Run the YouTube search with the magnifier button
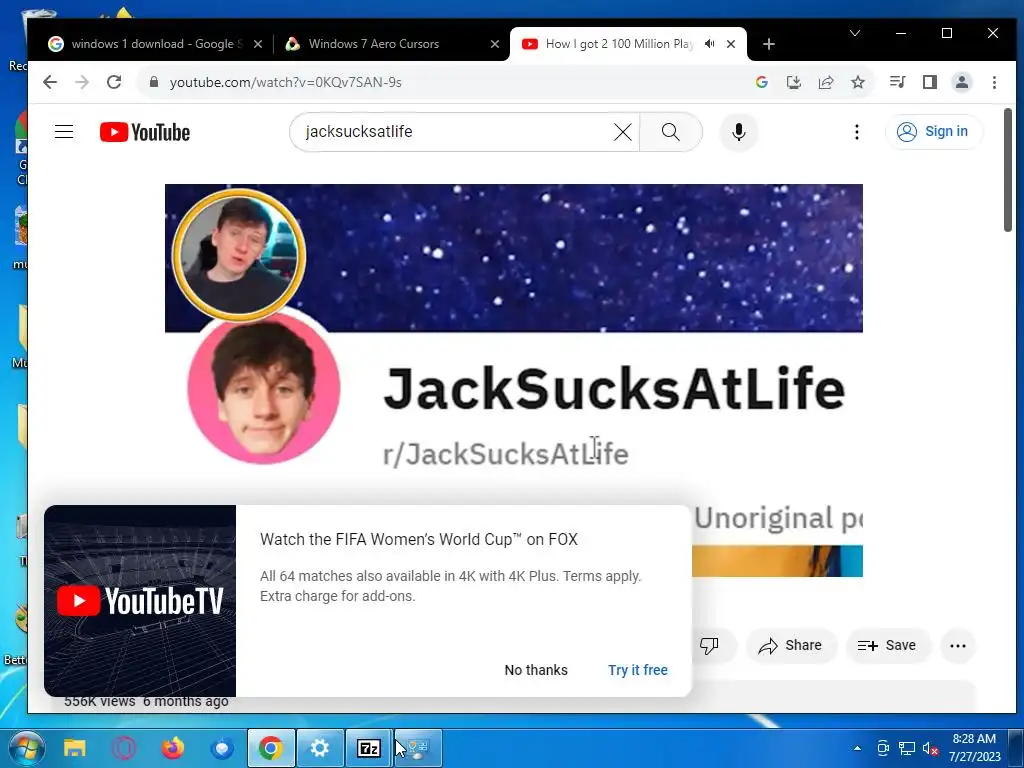The width and height of the screenshot is (1024, 768). [671, 132]
